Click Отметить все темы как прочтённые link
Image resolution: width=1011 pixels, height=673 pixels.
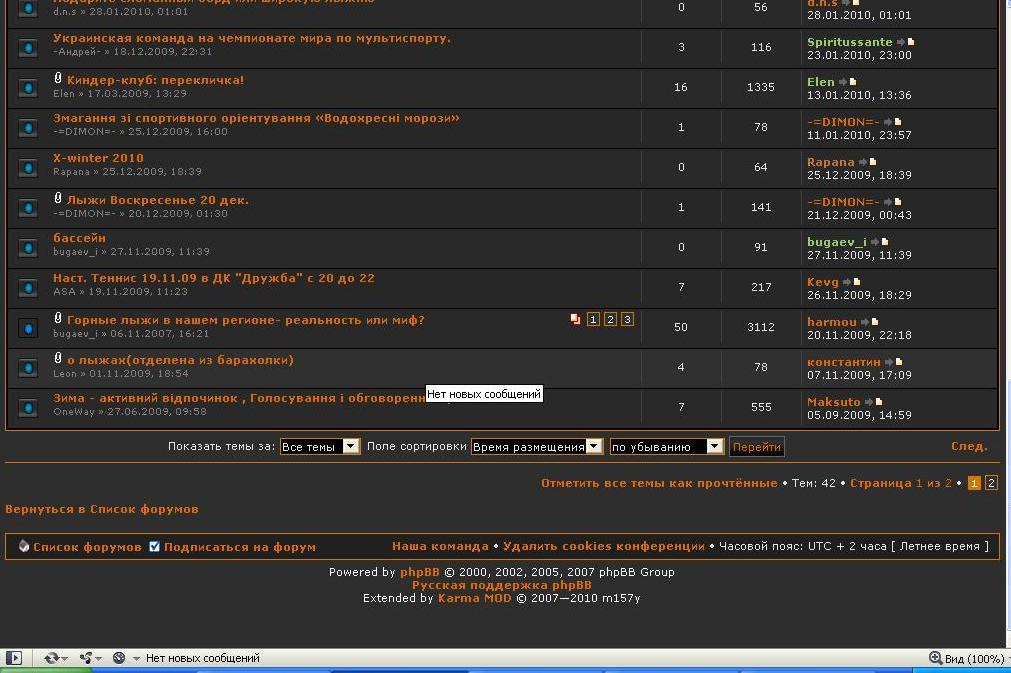coord(659,483)
